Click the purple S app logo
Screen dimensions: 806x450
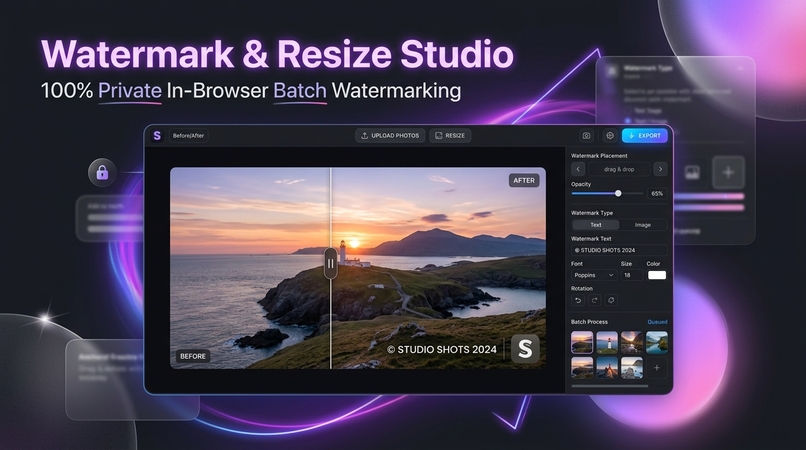click(x=157, y=136)
